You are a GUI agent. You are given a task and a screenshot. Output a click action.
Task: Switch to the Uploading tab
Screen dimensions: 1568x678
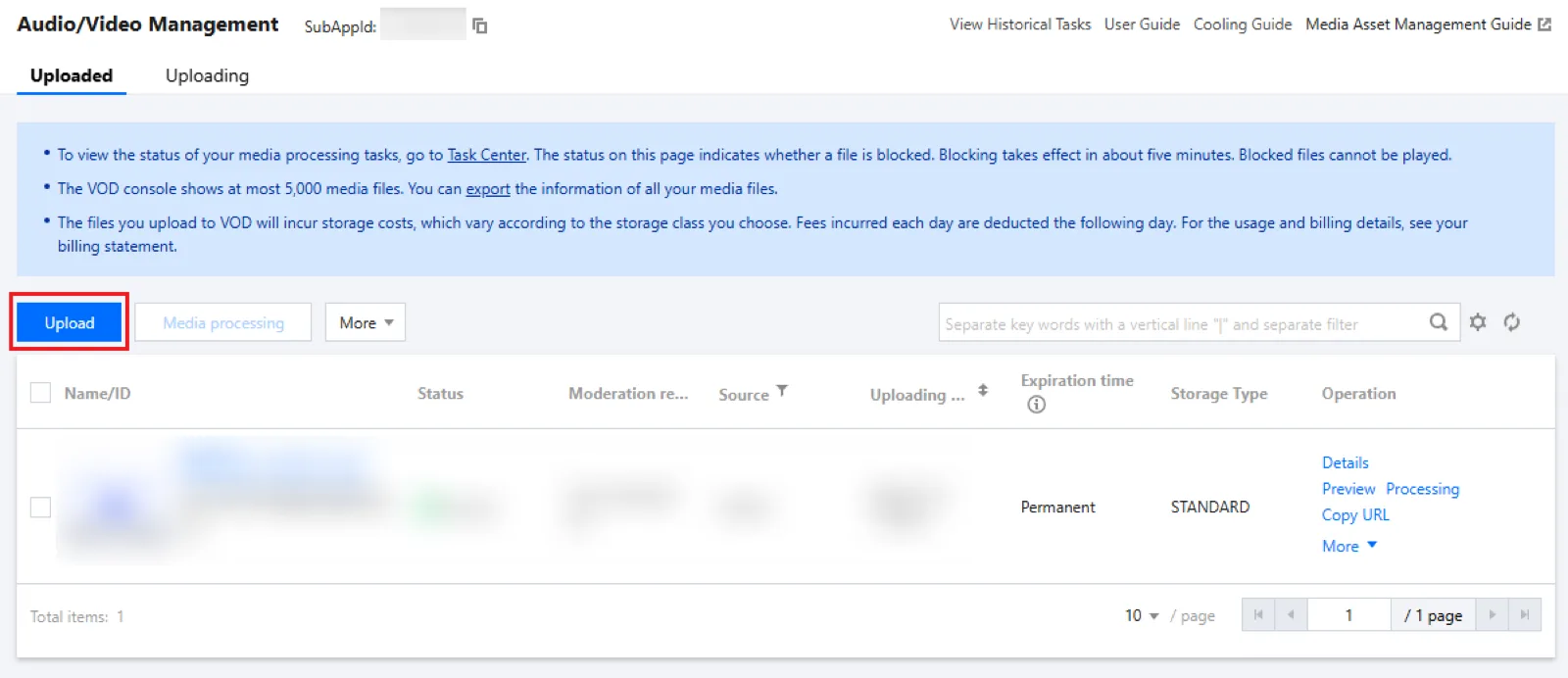207,75
